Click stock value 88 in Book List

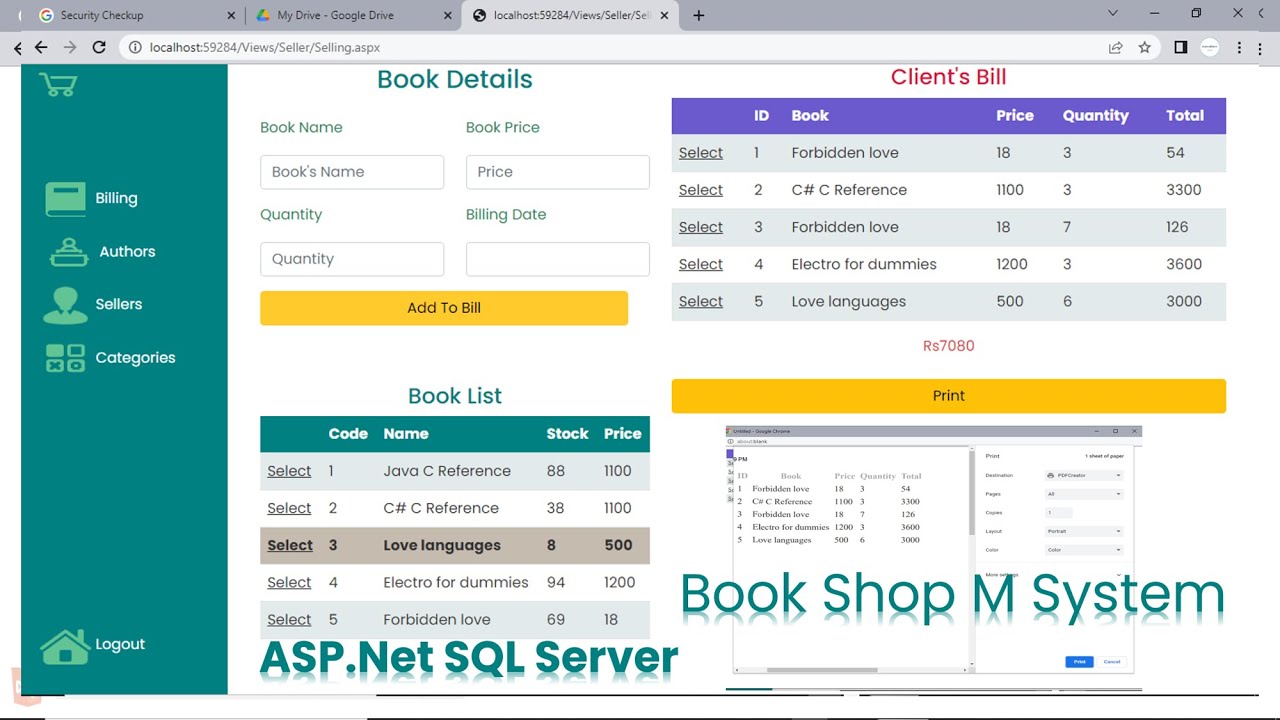click(556, 471)
